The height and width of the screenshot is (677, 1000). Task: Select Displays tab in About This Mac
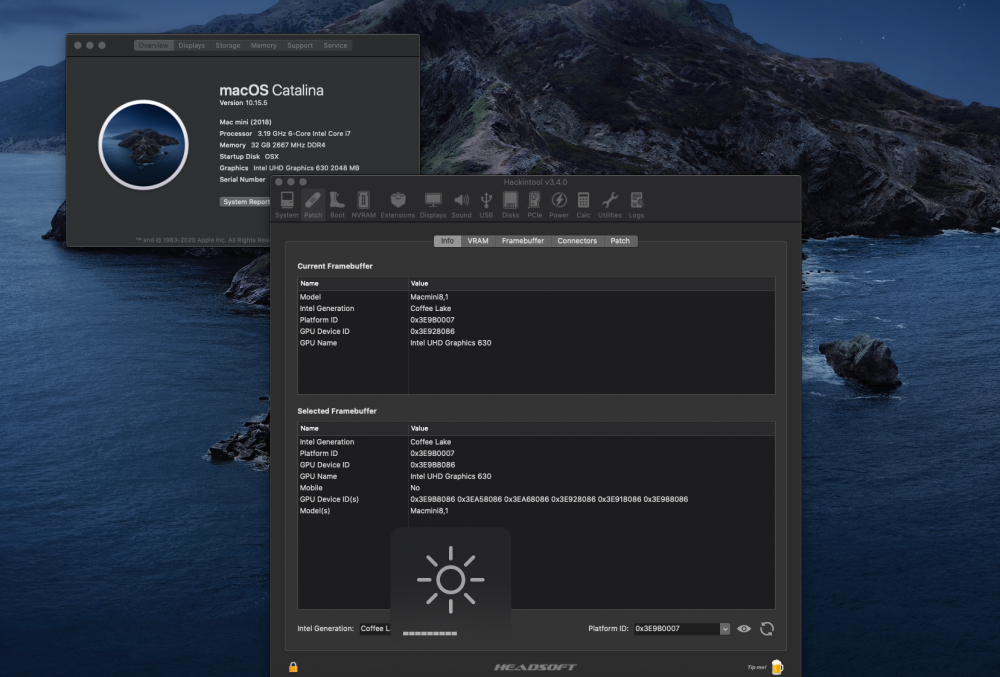(192, 45)
